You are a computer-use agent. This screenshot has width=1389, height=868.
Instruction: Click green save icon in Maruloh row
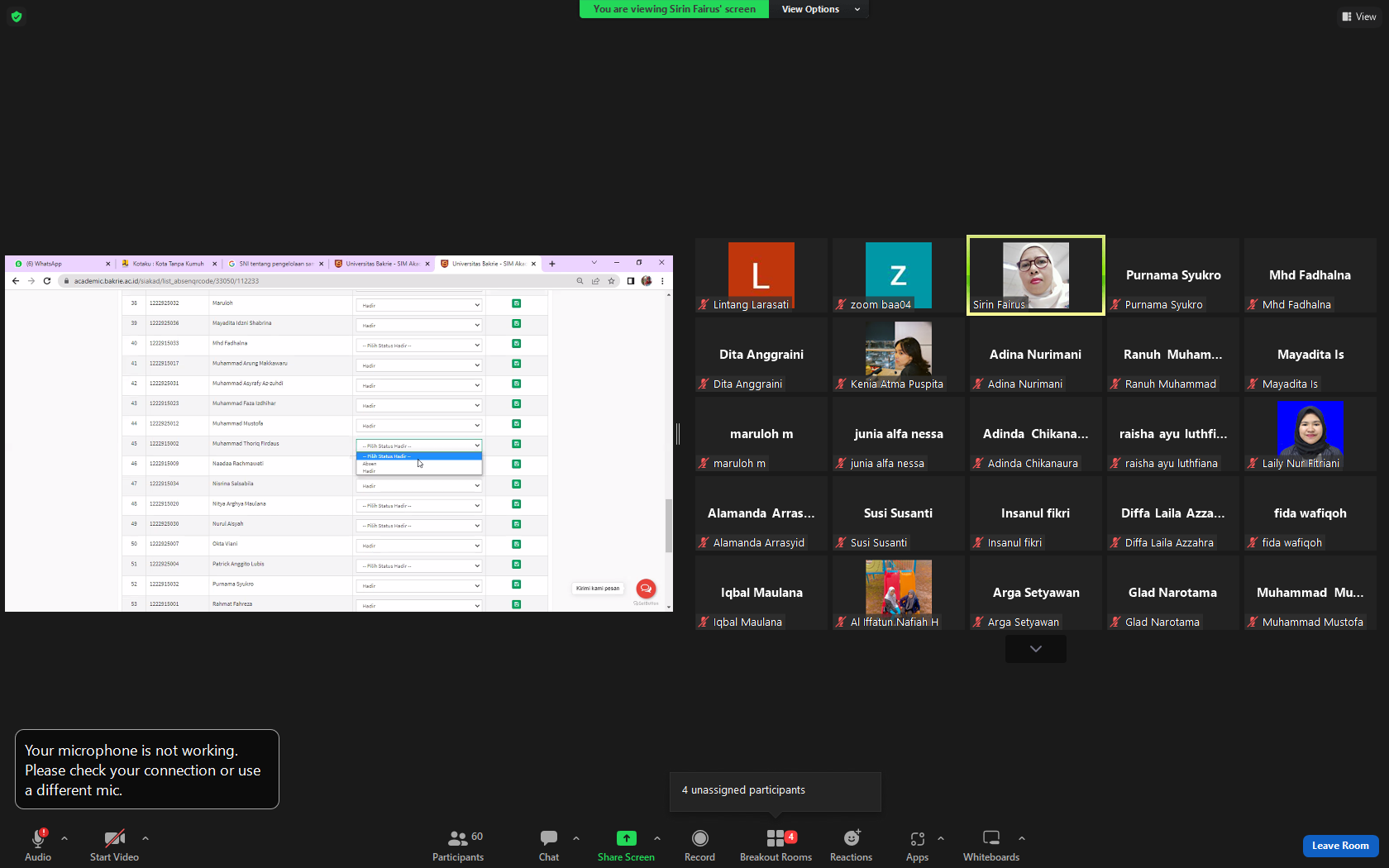coord(516,303)
